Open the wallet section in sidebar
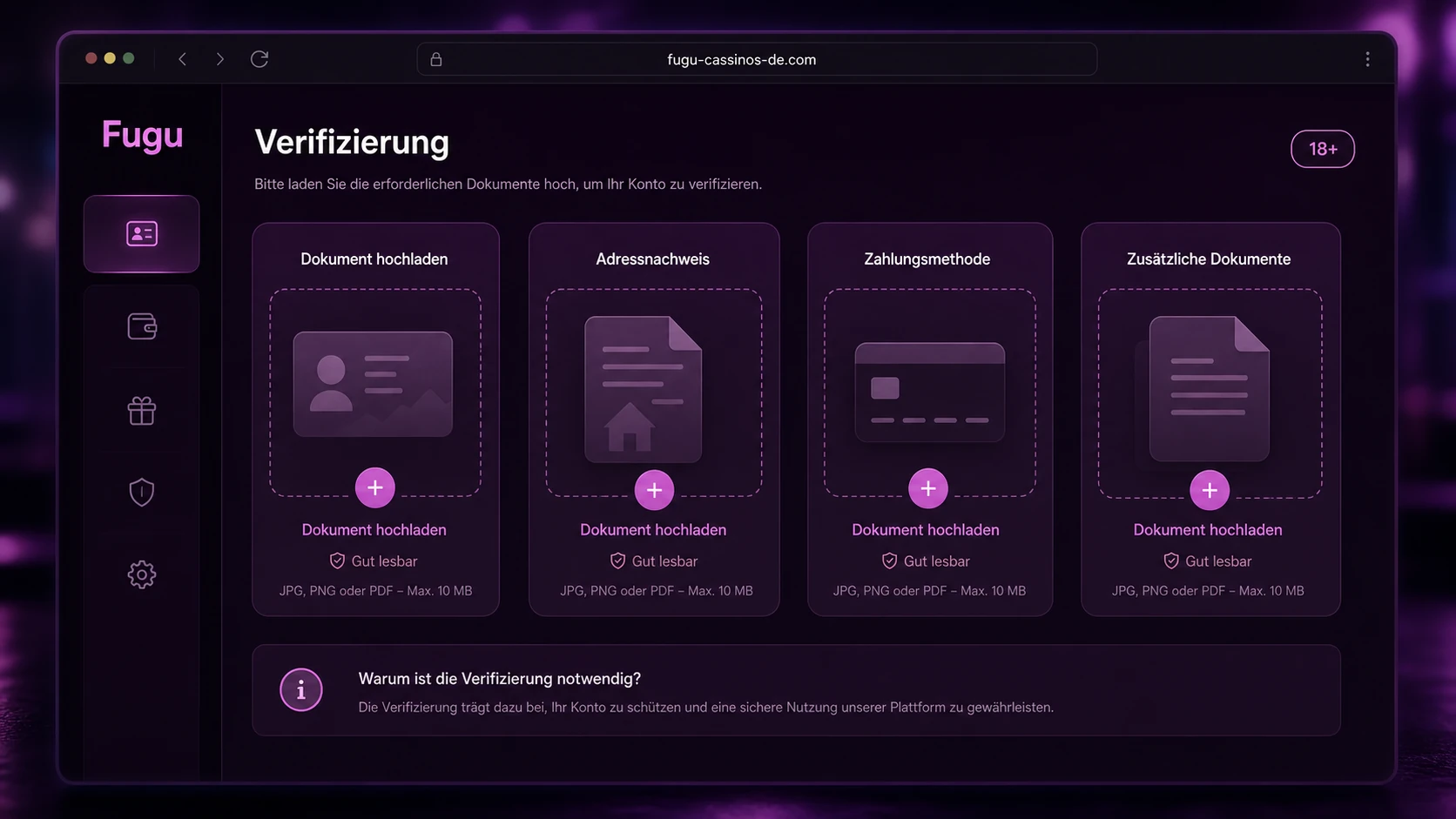 coord(142,326)
